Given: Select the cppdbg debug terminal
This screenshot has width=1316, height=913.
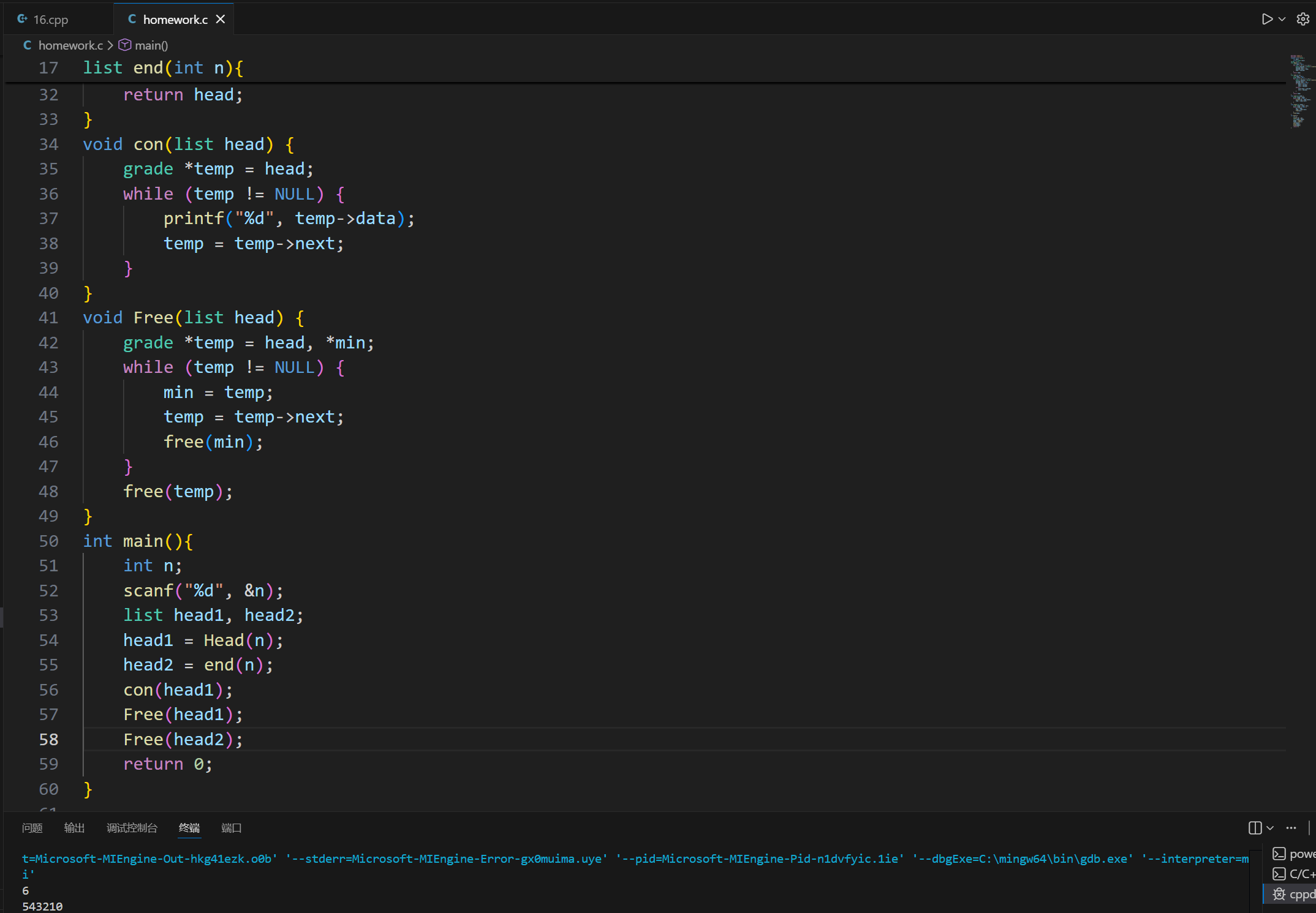Looking at the screenshot, I should 1295,894.
